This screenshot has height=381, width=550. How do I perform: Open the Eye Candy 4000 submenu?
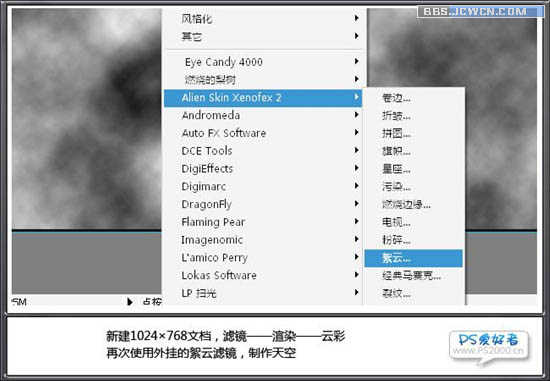(x=264, y=62)
